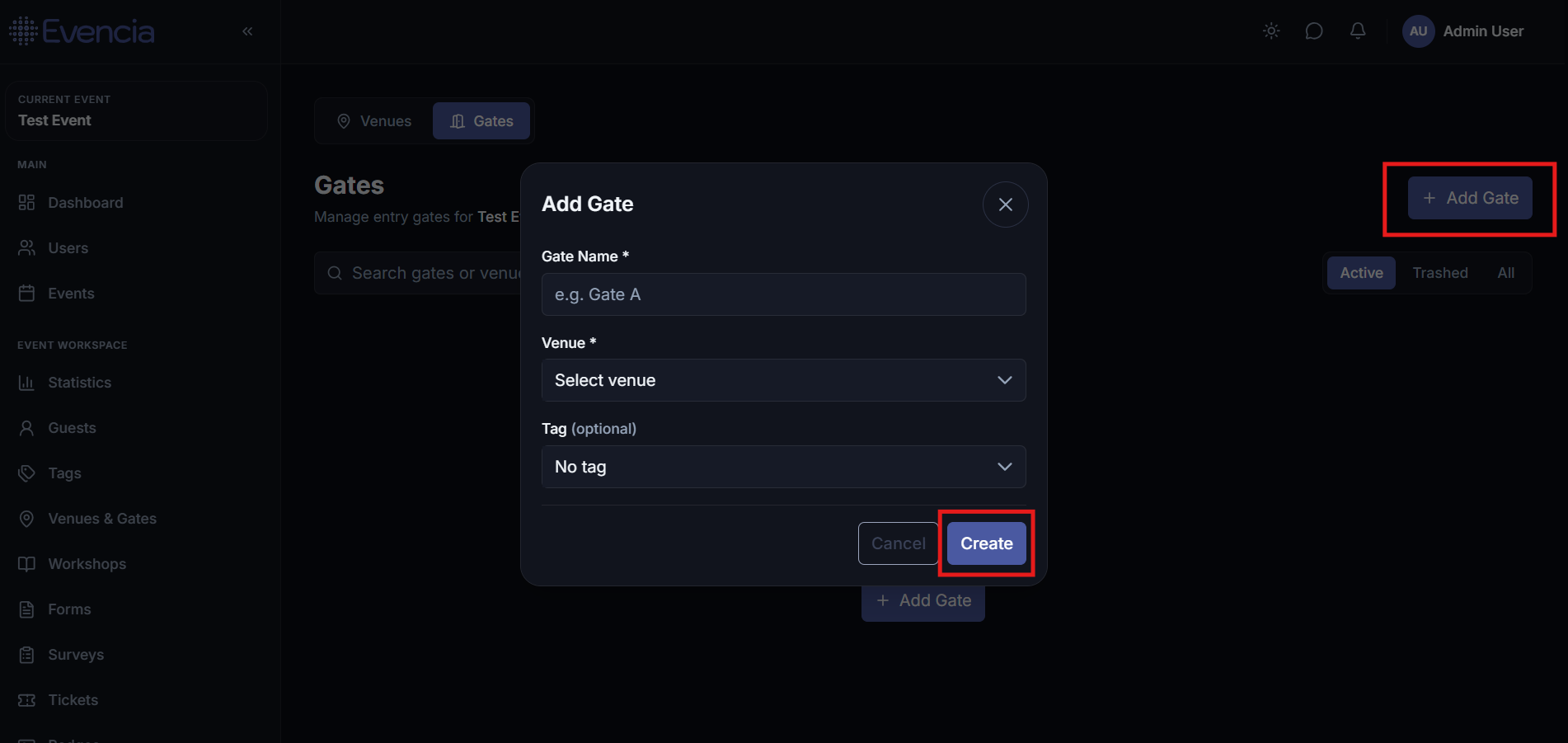Viewport: 1568px width, 743px height.
Task: Cancel the Add Gate dialog
Action: [x=899, y=543]
